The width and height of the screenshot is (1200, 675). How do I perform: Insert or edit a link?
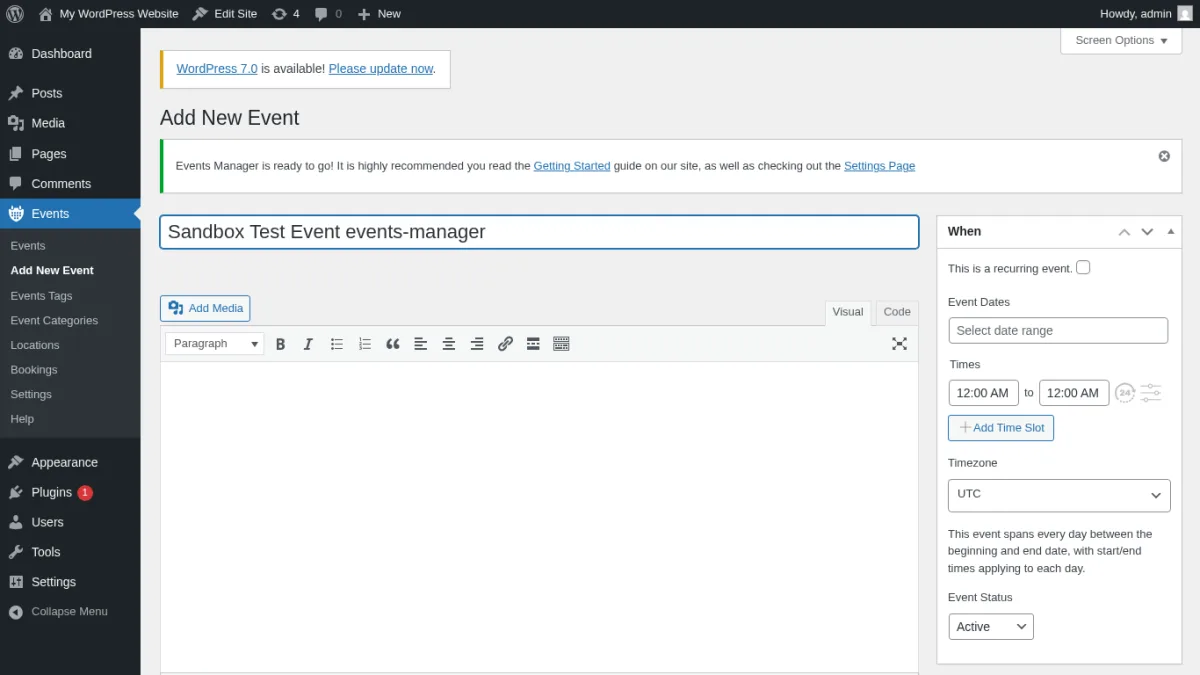[505, 344]
